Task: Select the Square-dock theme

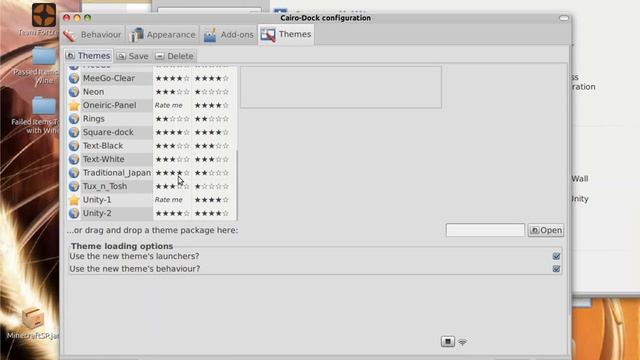Action: [x=108, y=132]
